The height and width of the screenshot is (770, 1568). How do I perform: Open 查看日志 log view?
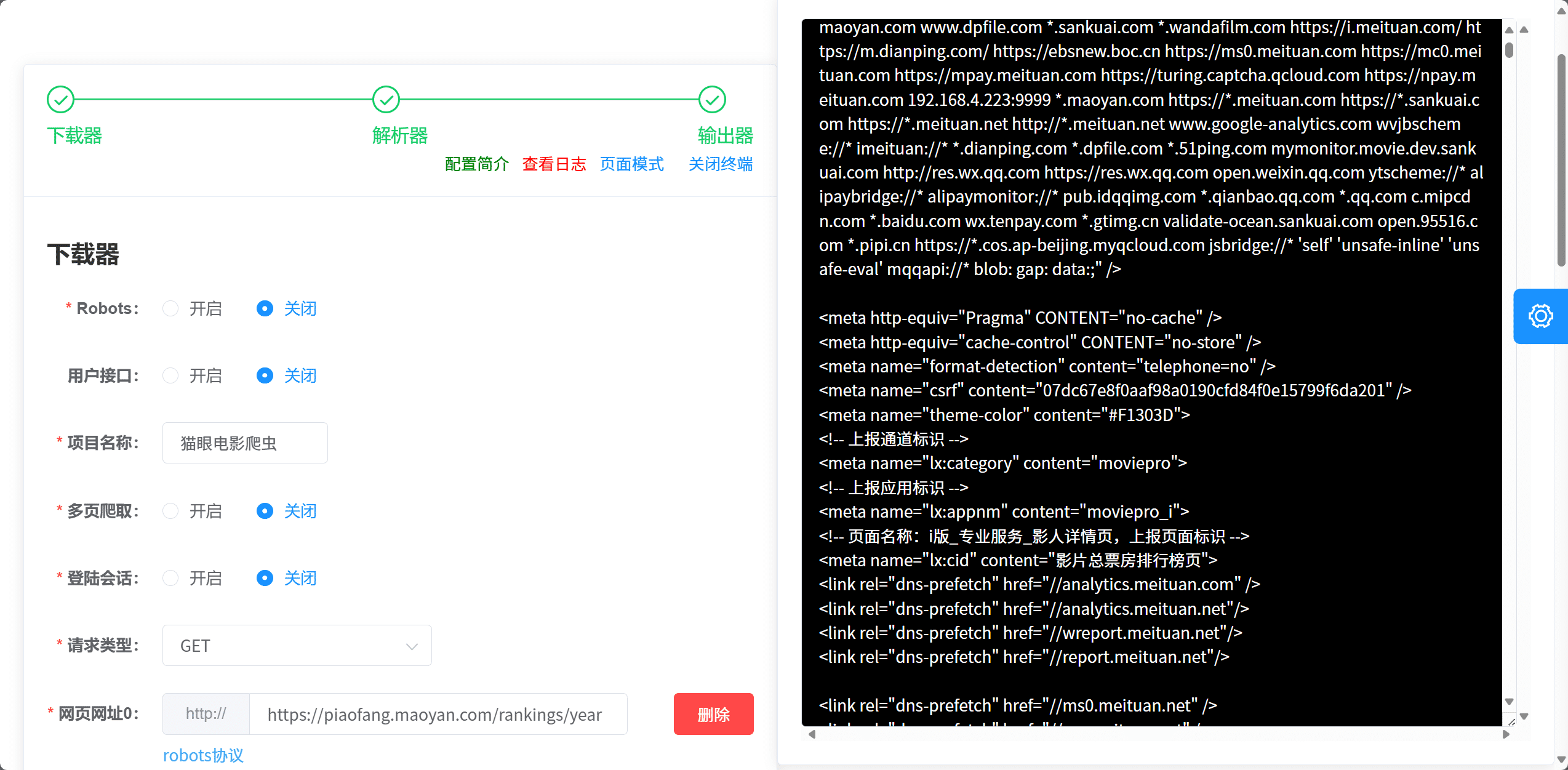554,164
